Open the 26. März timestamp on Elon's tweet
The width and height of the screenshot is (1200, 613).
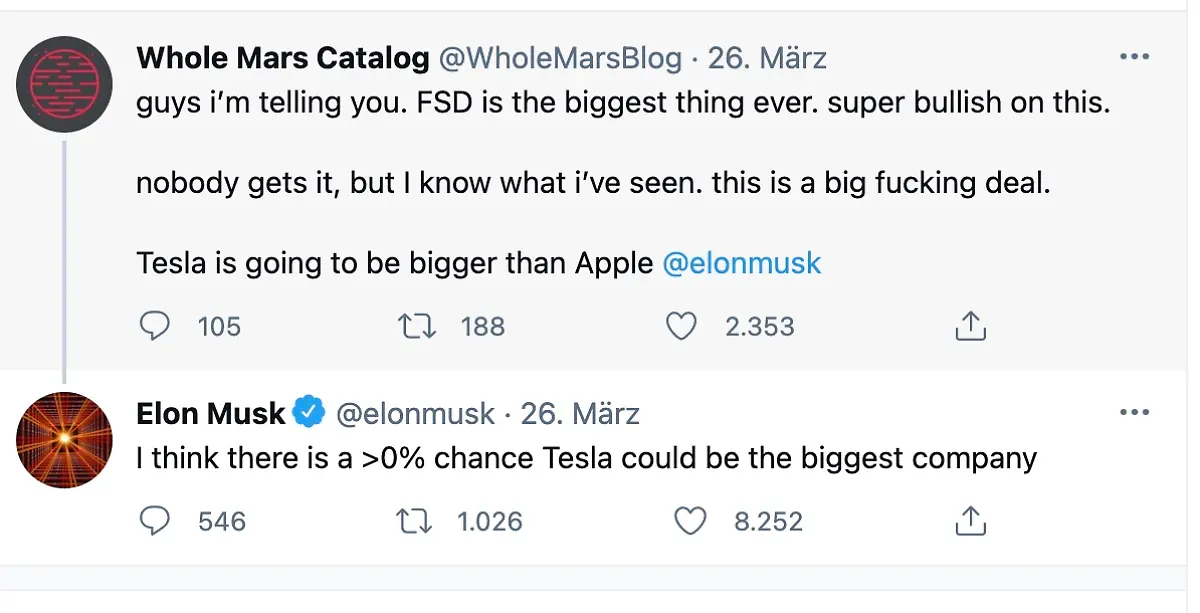tap(580, 413)
